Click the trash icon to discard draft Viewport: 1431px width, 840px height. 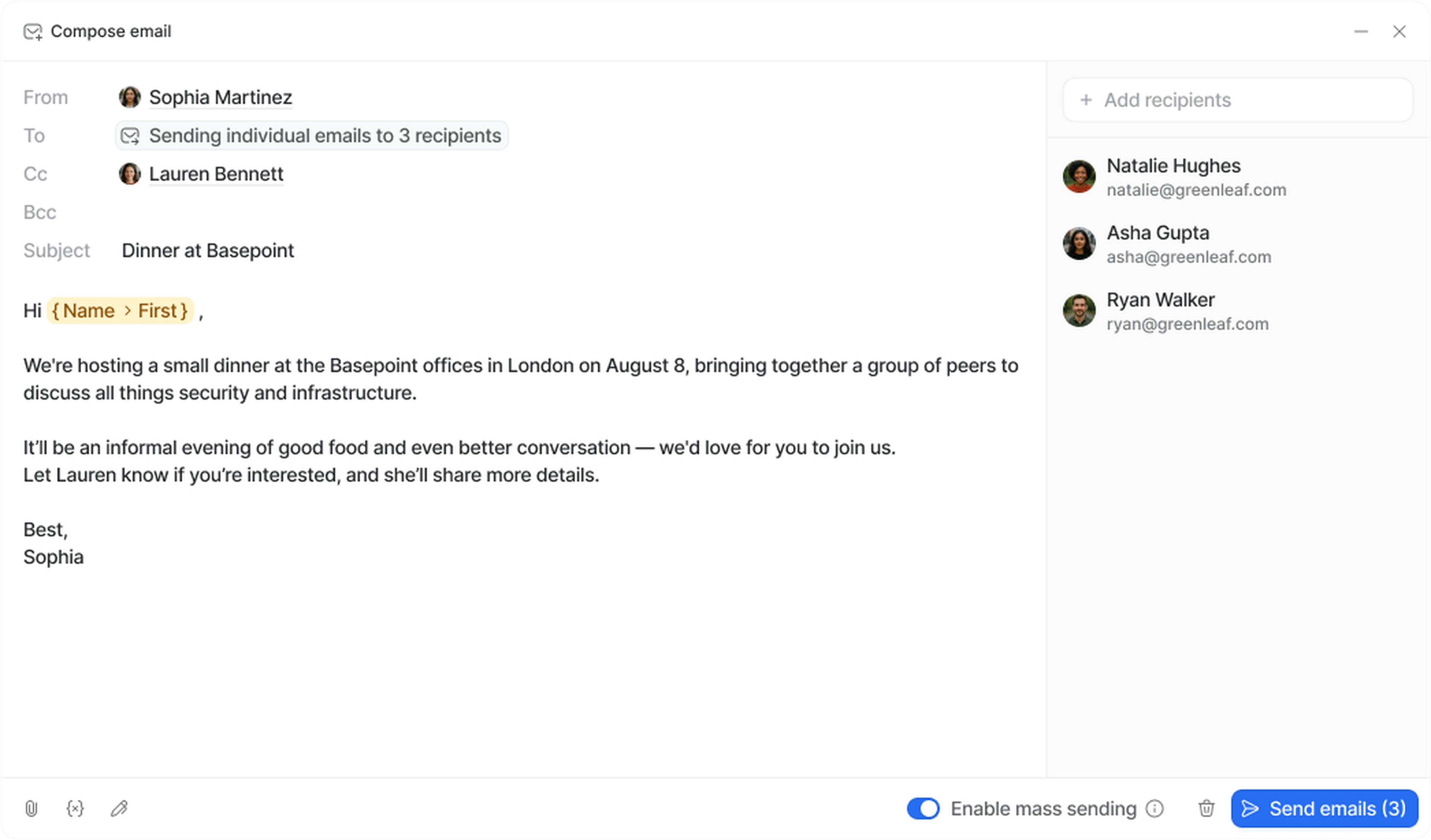[x=1206, y=808]
